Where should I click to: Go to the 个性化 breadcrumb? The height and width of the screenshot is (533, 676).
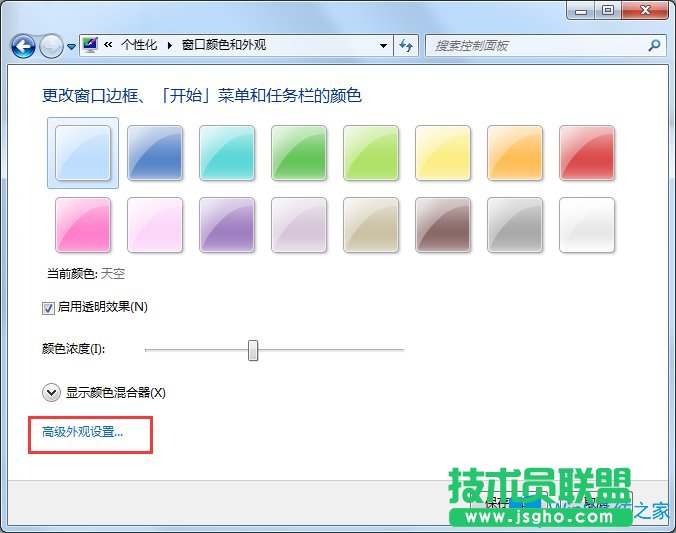coord(139,45)
